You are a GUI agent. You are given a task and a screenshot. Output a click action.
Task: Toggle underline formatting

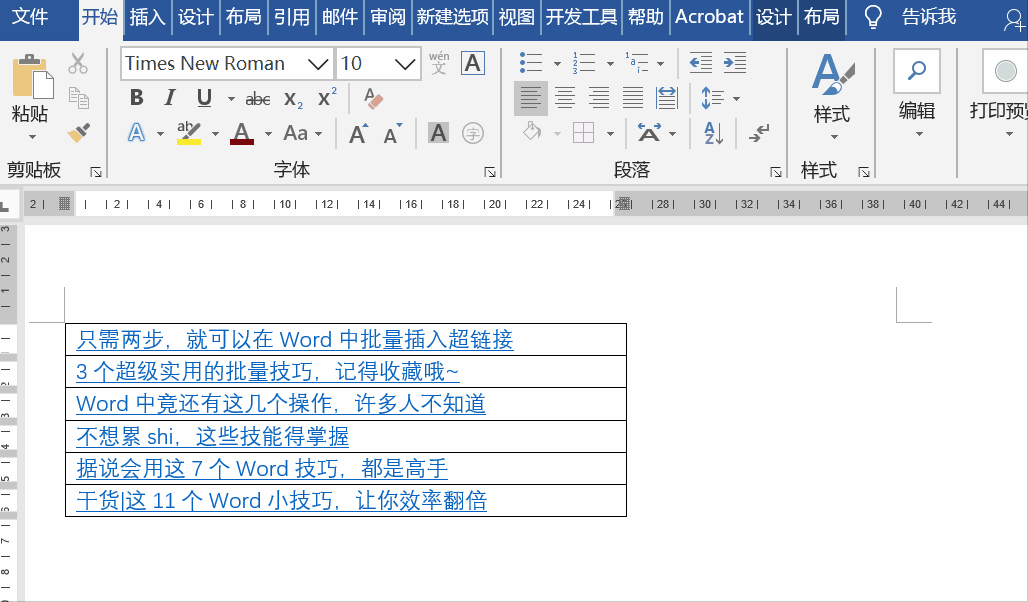click(204, 98)
